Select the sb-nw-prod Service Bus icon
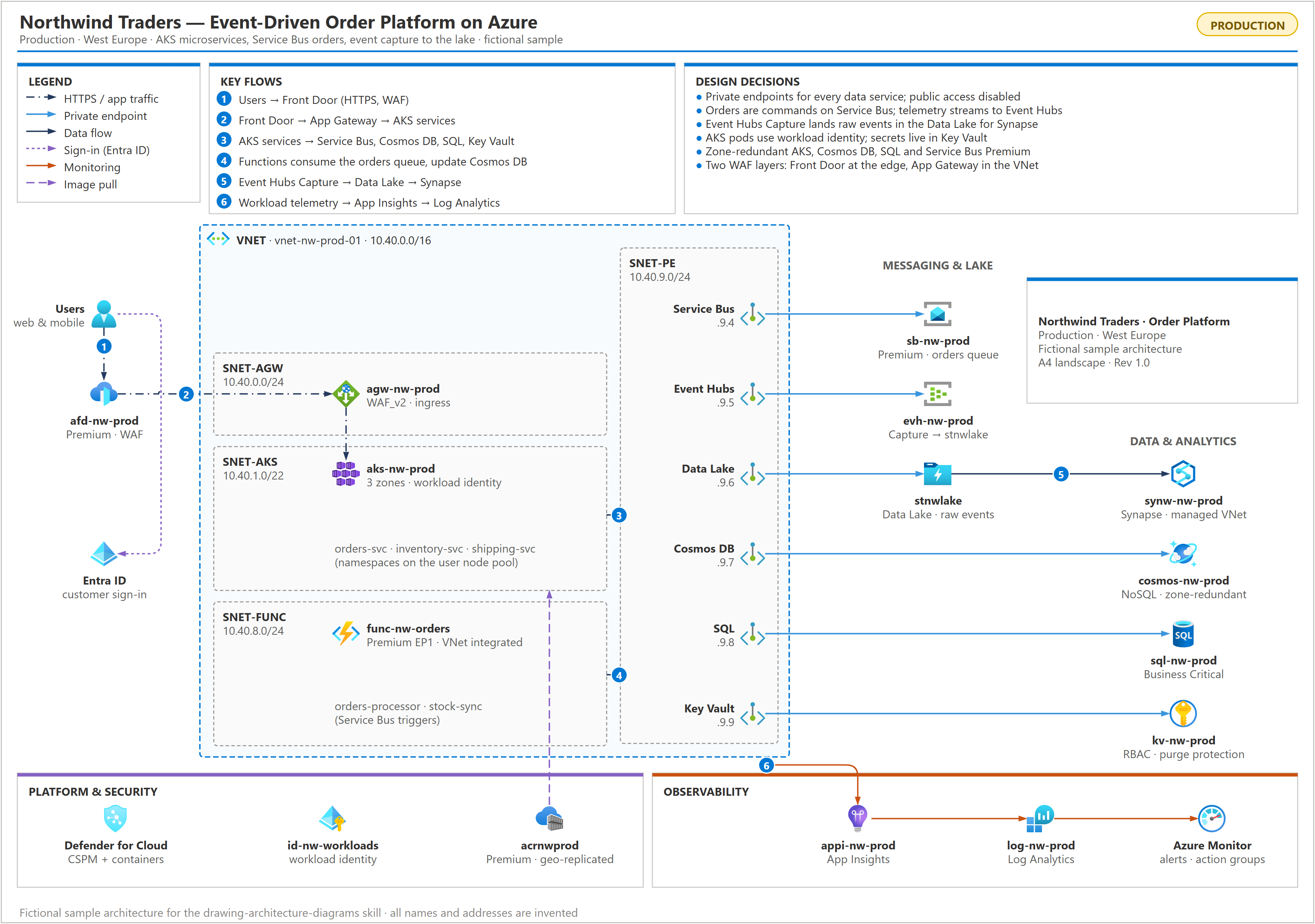This screenshot has width=1315, height=924. coord(938,314)
